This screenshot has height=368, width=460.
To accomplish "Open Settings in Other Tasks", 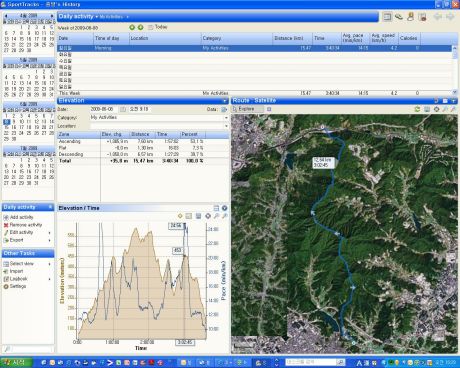I will tap(18, 286).
